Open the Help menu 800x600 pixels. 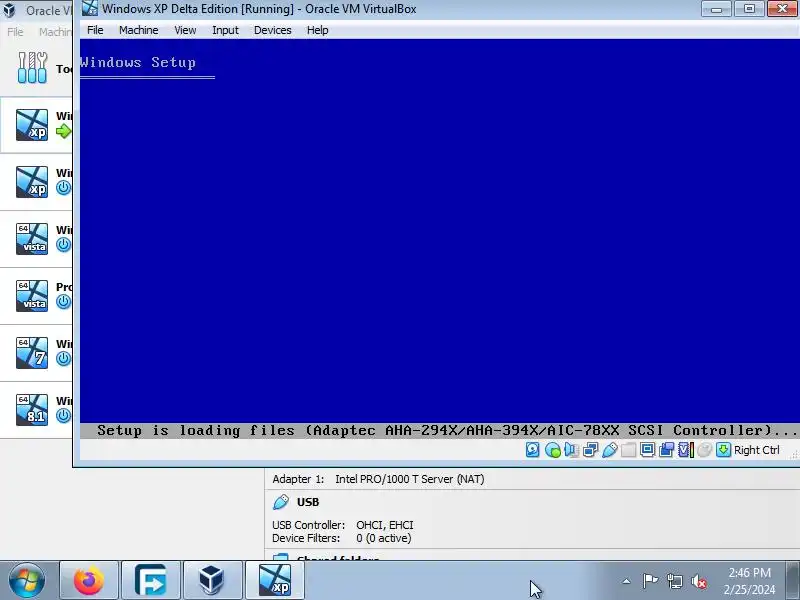click(x=317, y=30)
